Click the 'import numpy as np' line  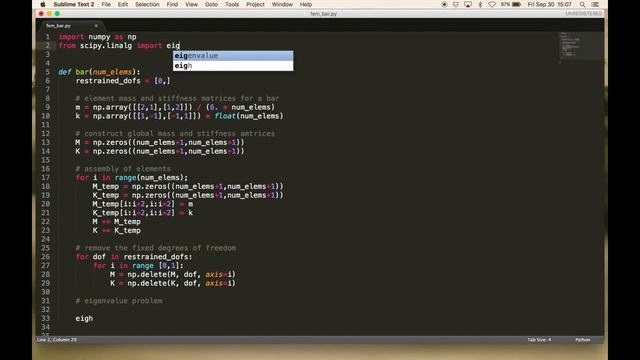click(x=98, y=37)
